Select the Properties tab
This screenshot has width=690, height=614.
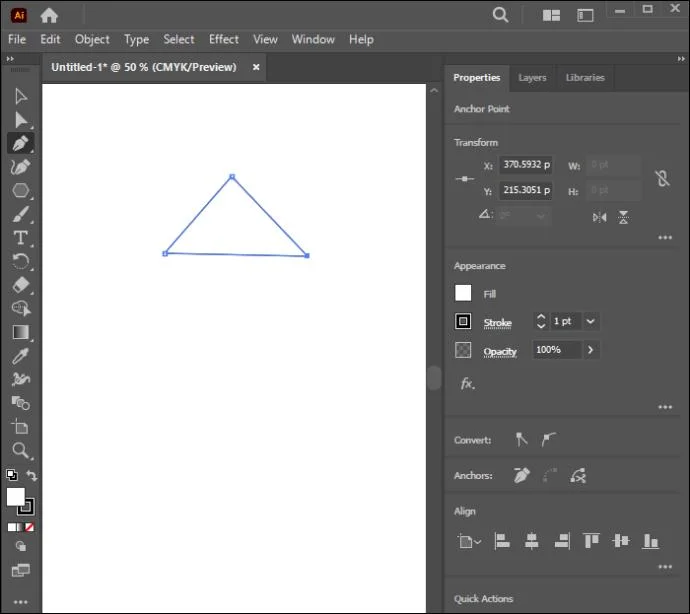tap(477, 77)
